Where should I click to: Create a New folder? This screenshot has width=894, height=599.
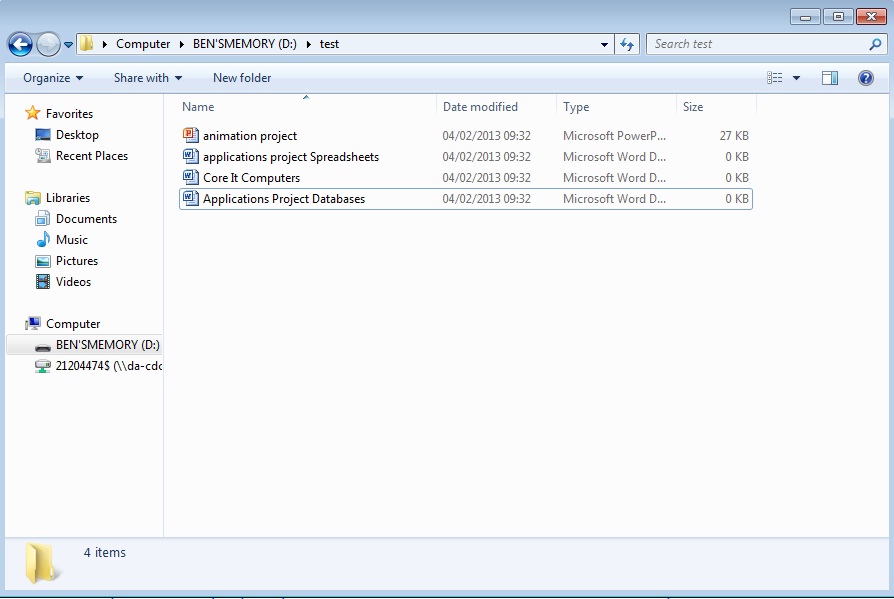click(241, 77)
